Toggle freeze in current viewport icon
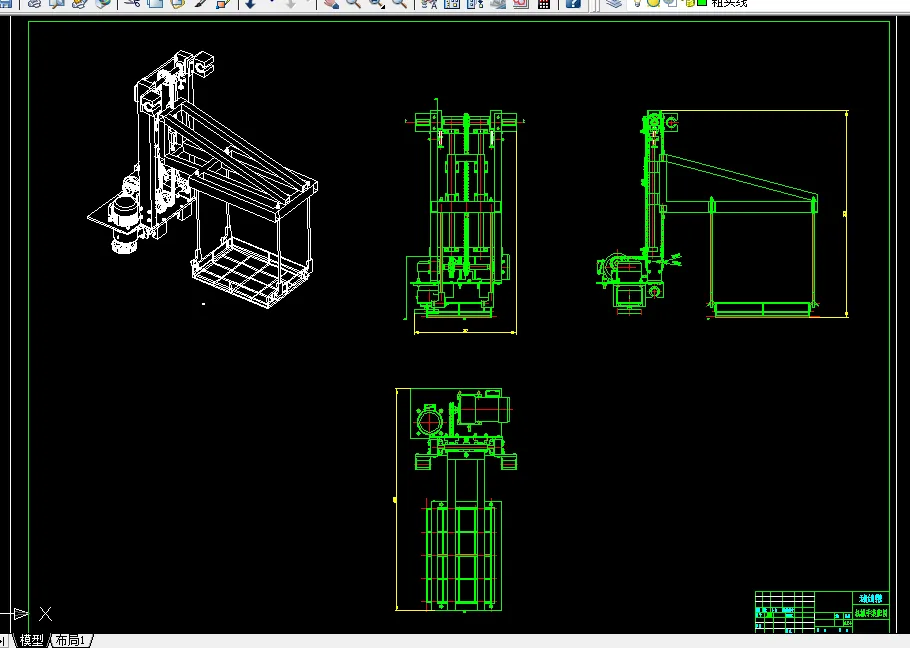910x648 pixels. pos(670,2)
